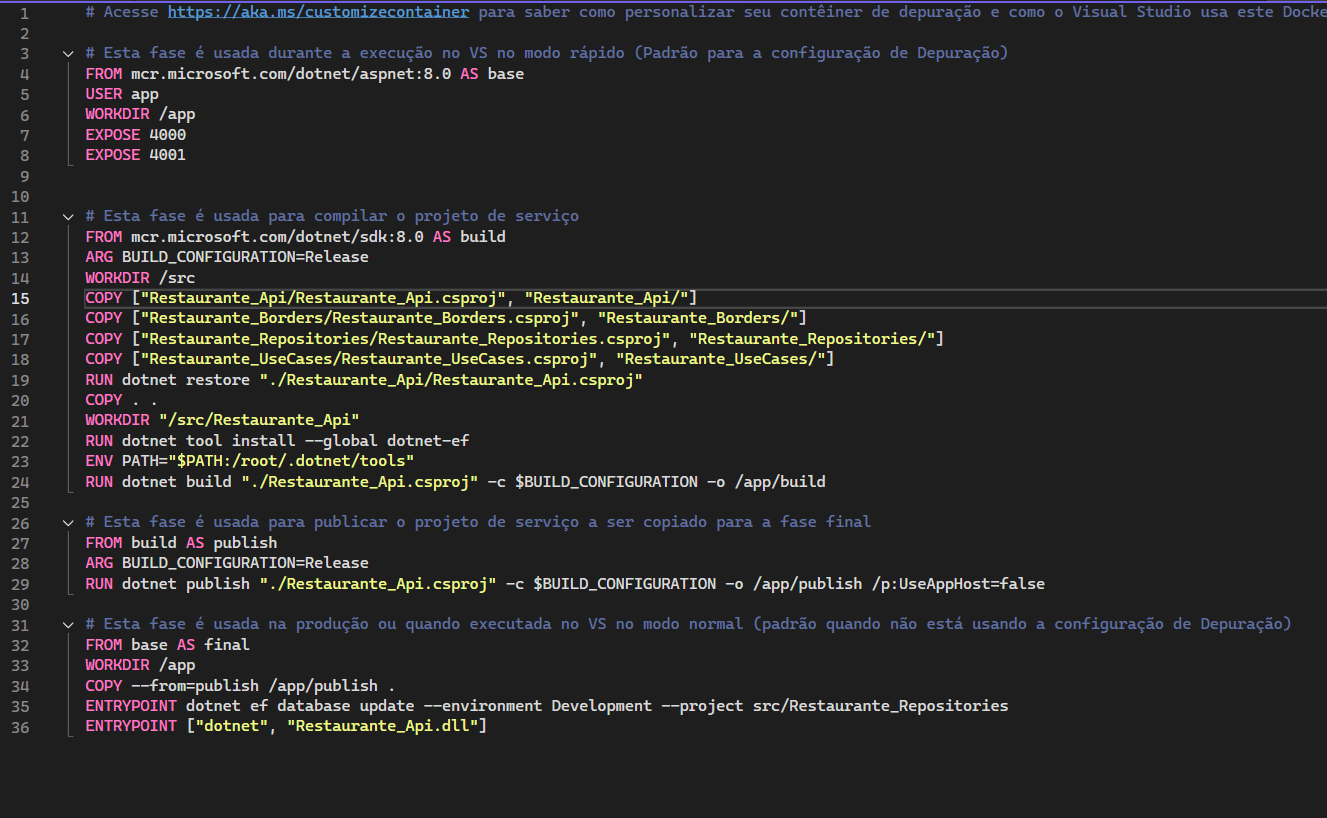Click 'ARG BUILD_CONFIGURATION=Release' on line 13
This screenshot has height=818, width=1327.
227,257
